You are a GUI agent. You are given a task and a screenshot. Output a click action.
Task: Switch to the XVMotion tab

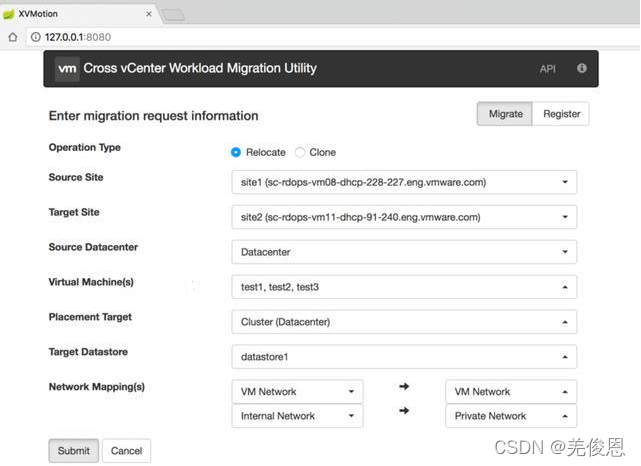(80, 14)
